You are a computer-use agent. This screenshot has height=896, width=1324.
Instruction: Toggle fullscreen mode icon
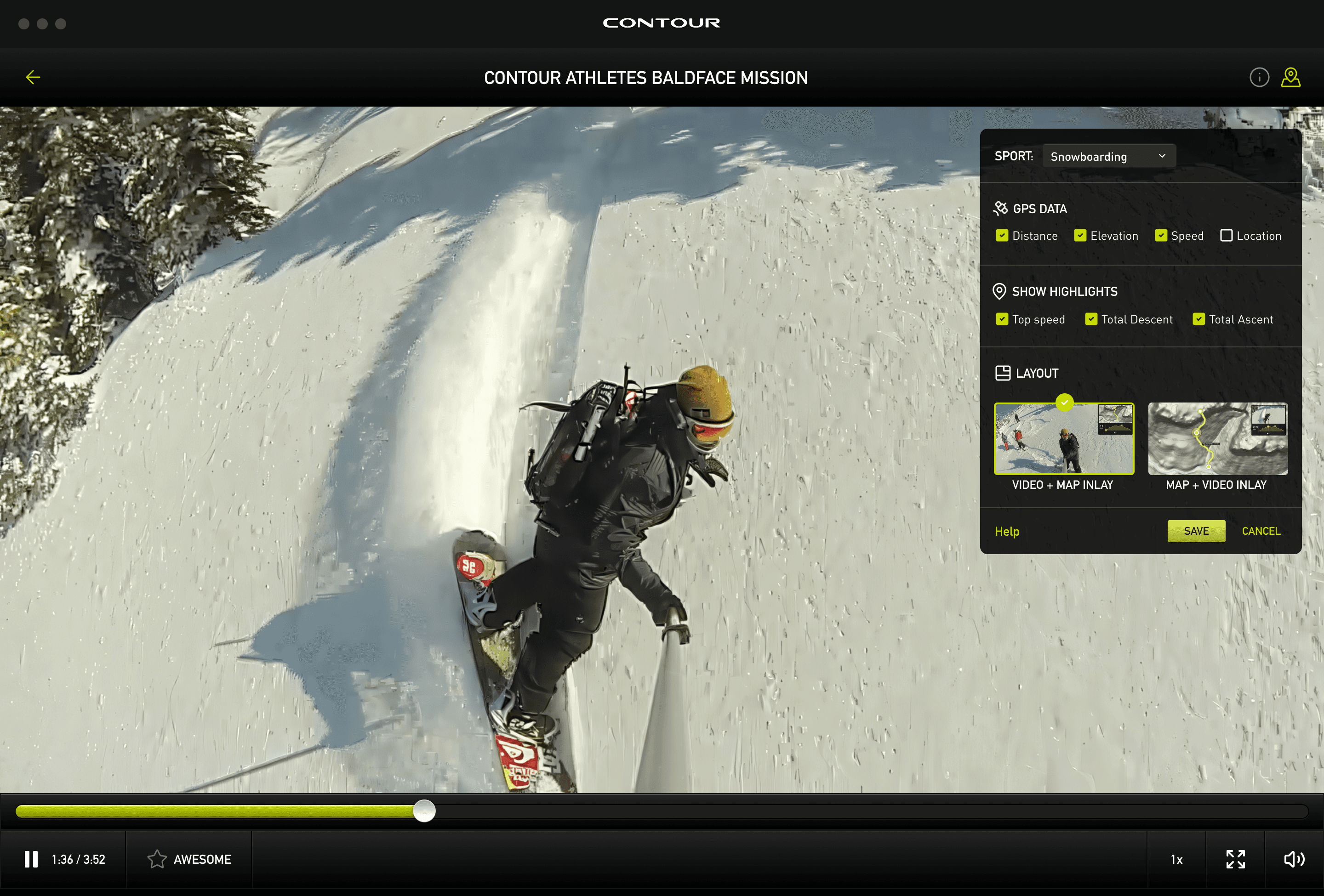(1235, 859)
